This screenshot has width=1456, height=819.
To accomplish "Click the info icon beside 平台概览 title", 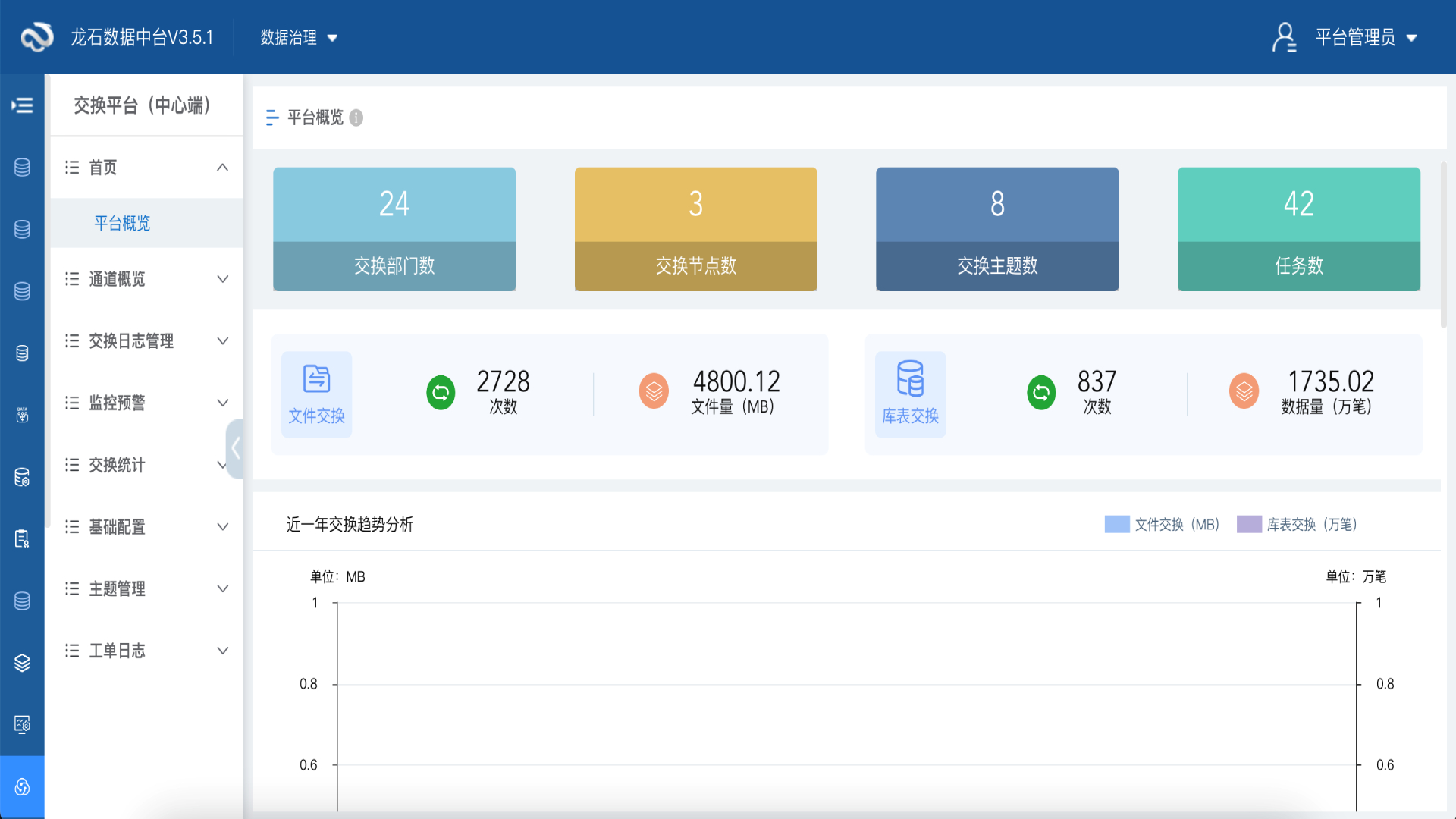I will point(356,118).
